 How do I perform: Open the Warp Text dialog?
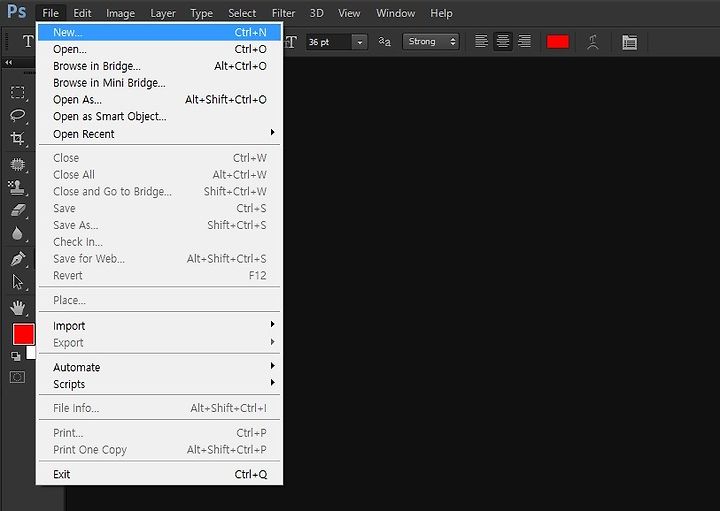click(593, 42)
